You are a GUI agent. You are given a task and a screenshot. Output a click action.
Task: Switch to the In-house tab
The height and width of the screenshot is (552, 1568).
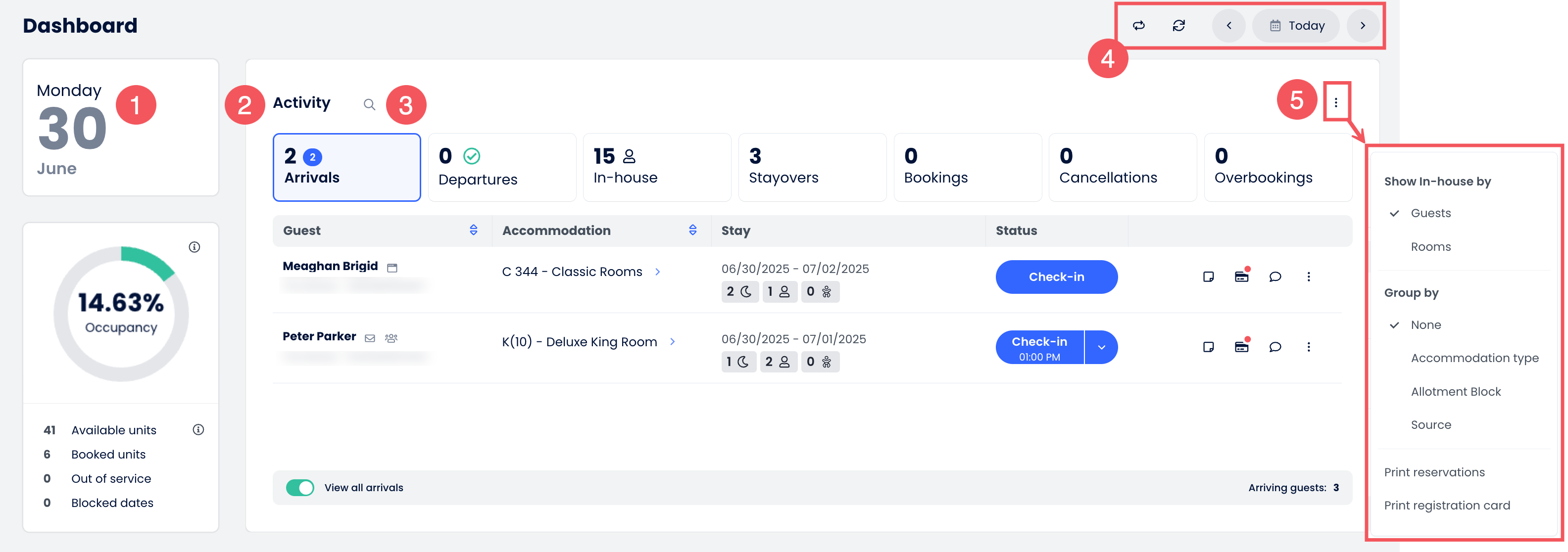click(x=656, y=167)
